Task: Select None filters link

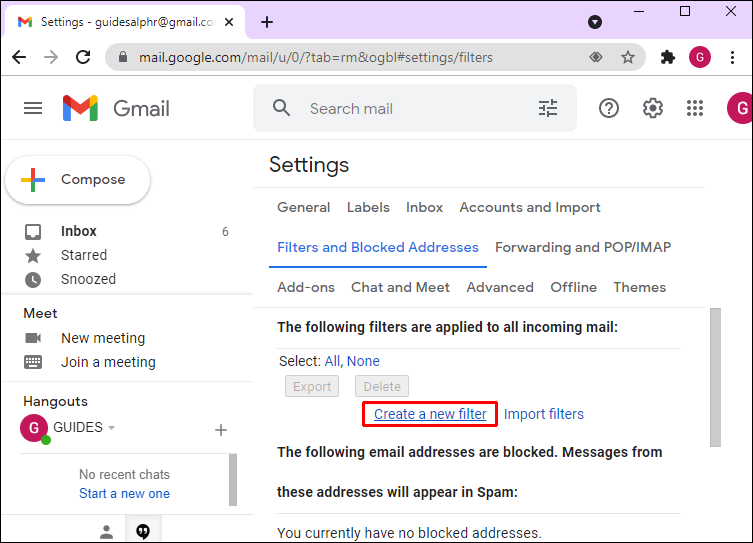Action: [363, 361]
